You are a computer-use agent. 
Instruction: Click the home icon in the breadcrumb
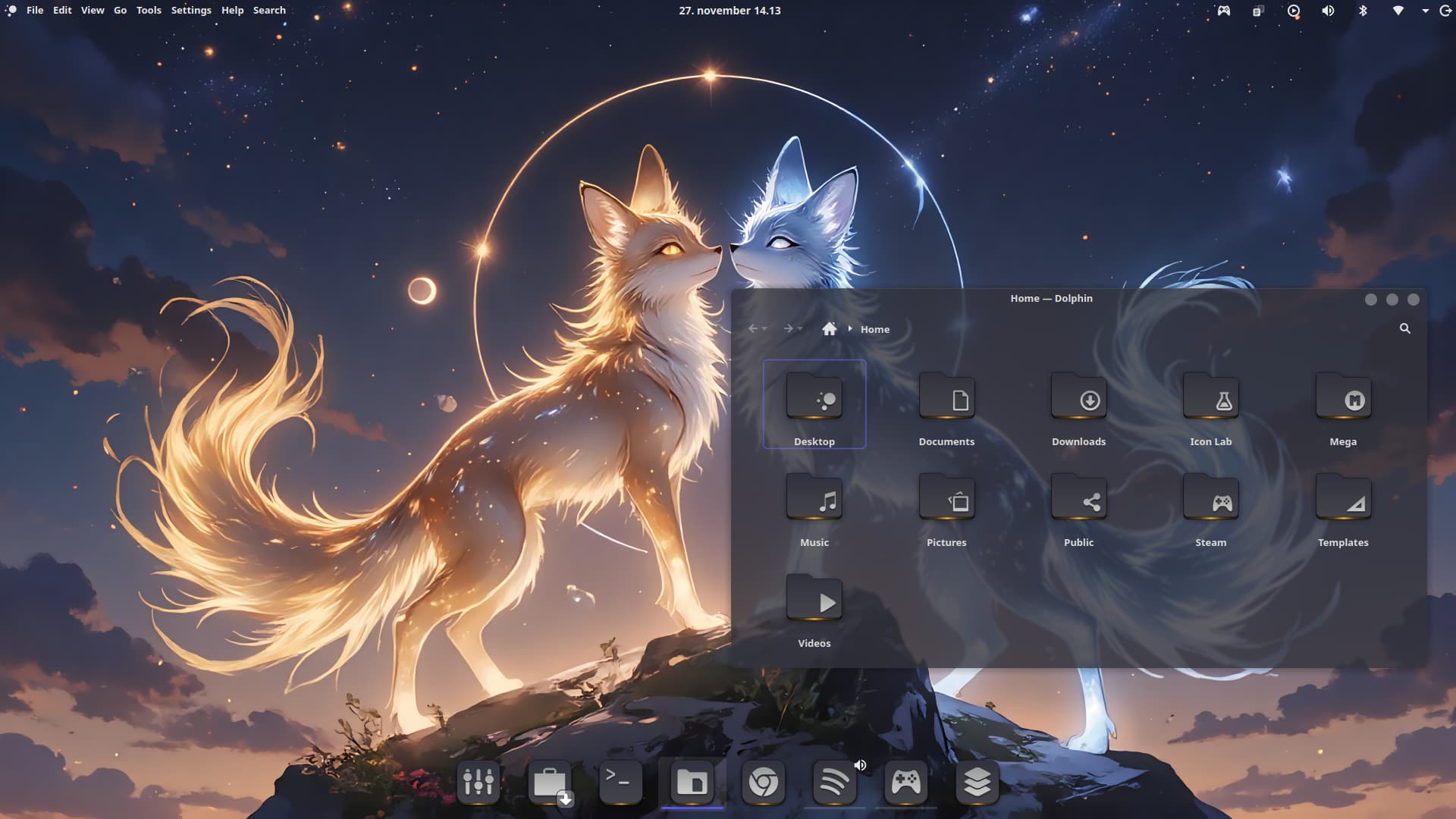point(829,328)
